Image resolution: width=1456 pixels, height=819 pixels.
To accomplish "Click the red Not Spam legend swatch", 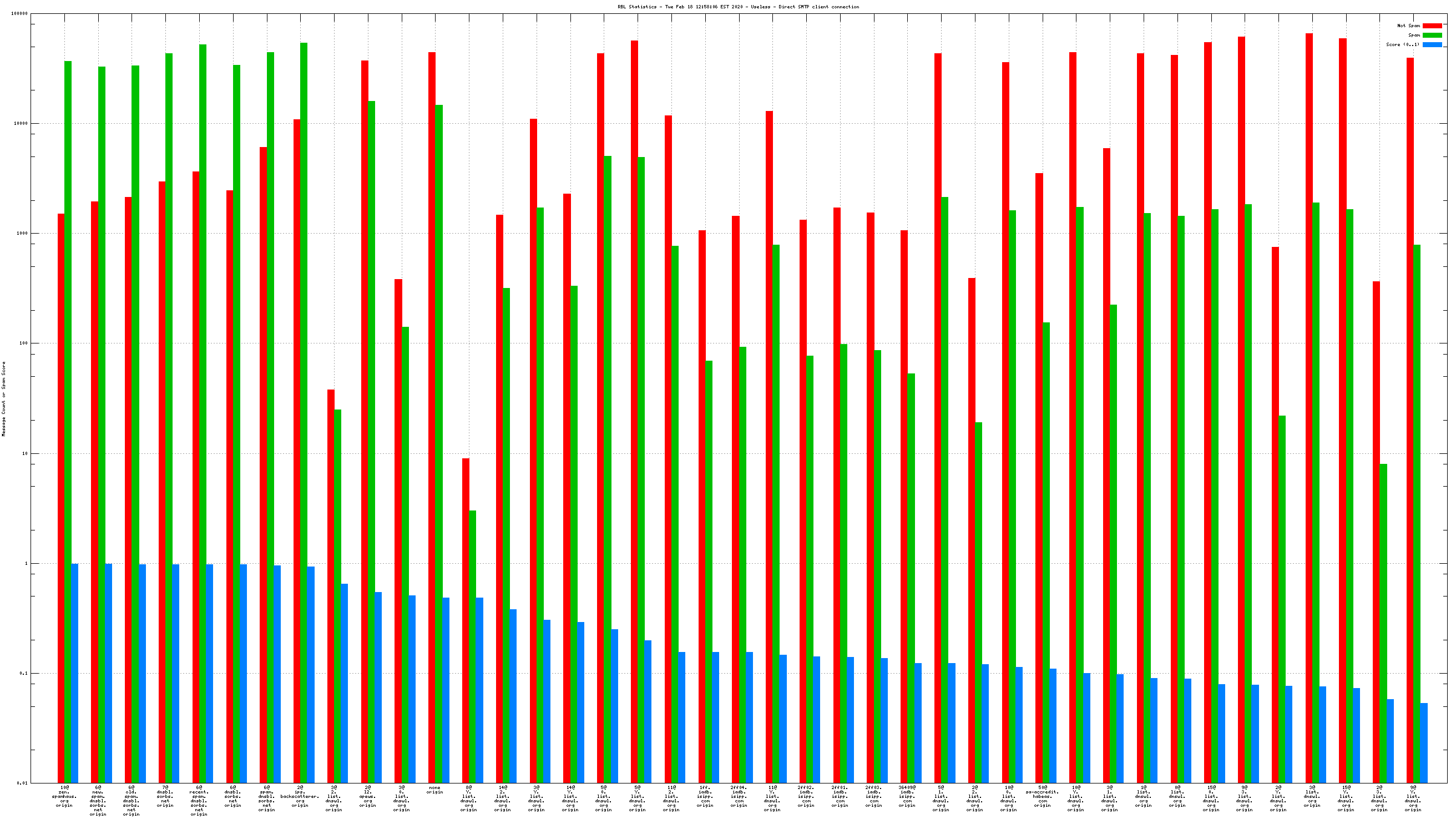I will pyautogui.click(x=1432, y=26).
